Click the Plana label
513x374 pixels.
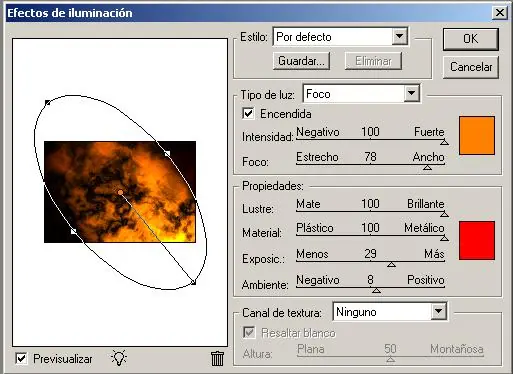[x=311, y=349]
